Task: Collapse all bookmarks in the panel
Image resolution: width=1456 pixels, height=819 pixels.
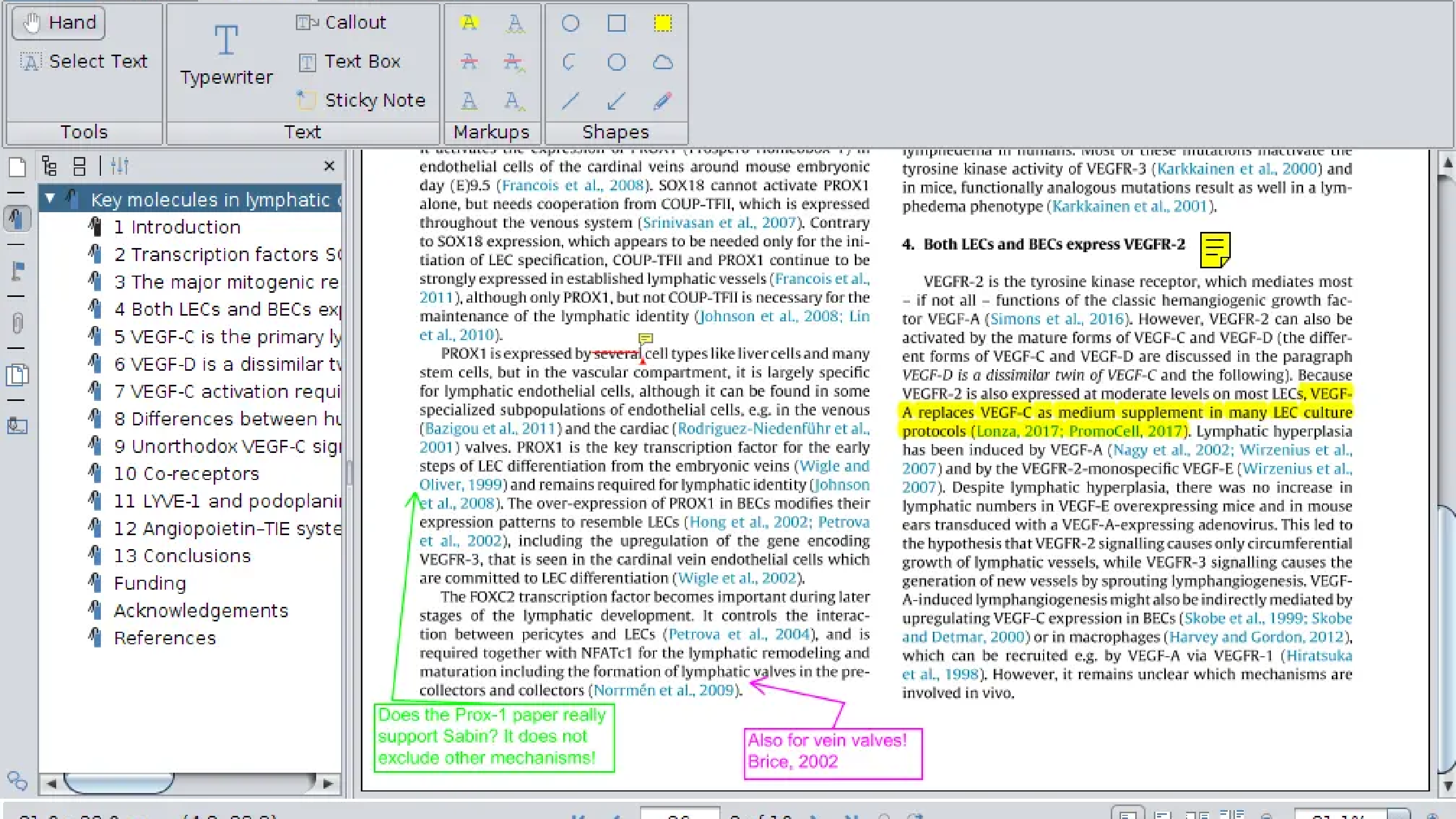Action: tap(80, 165)
